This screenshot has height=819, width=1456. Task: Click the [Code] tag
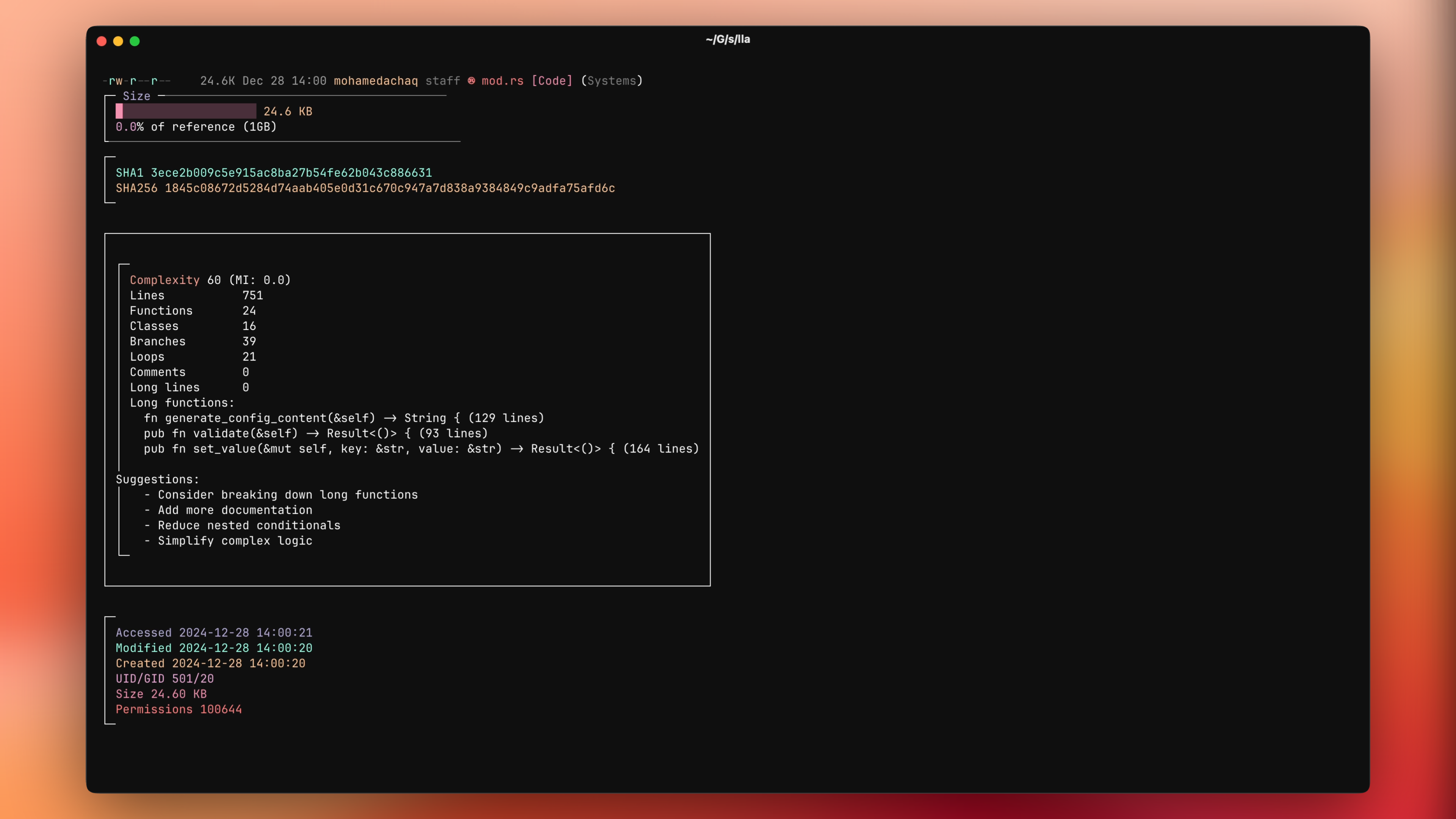(552, 81)
